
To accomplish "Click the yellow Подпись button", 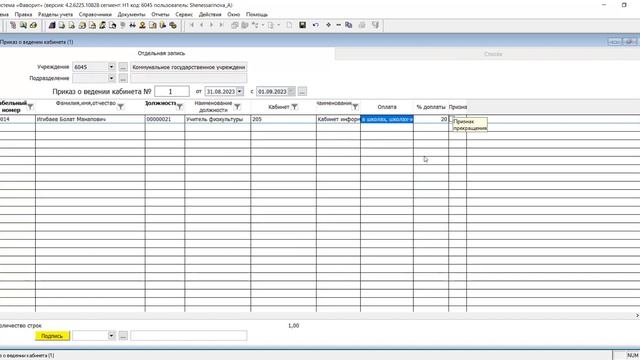I will [x=52, y=336].
